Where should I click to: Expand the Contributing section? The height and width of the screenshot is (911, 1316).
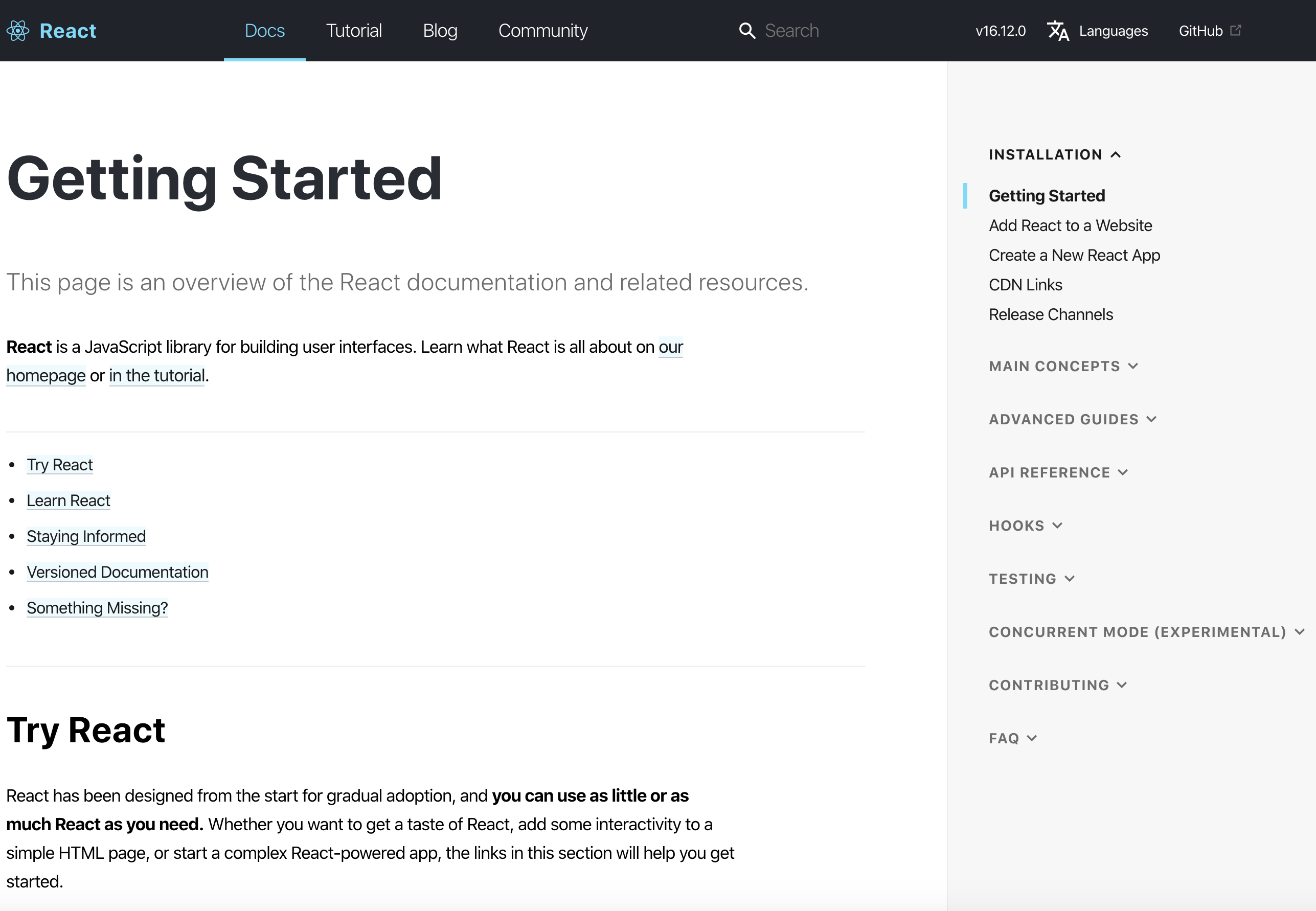1058,685
